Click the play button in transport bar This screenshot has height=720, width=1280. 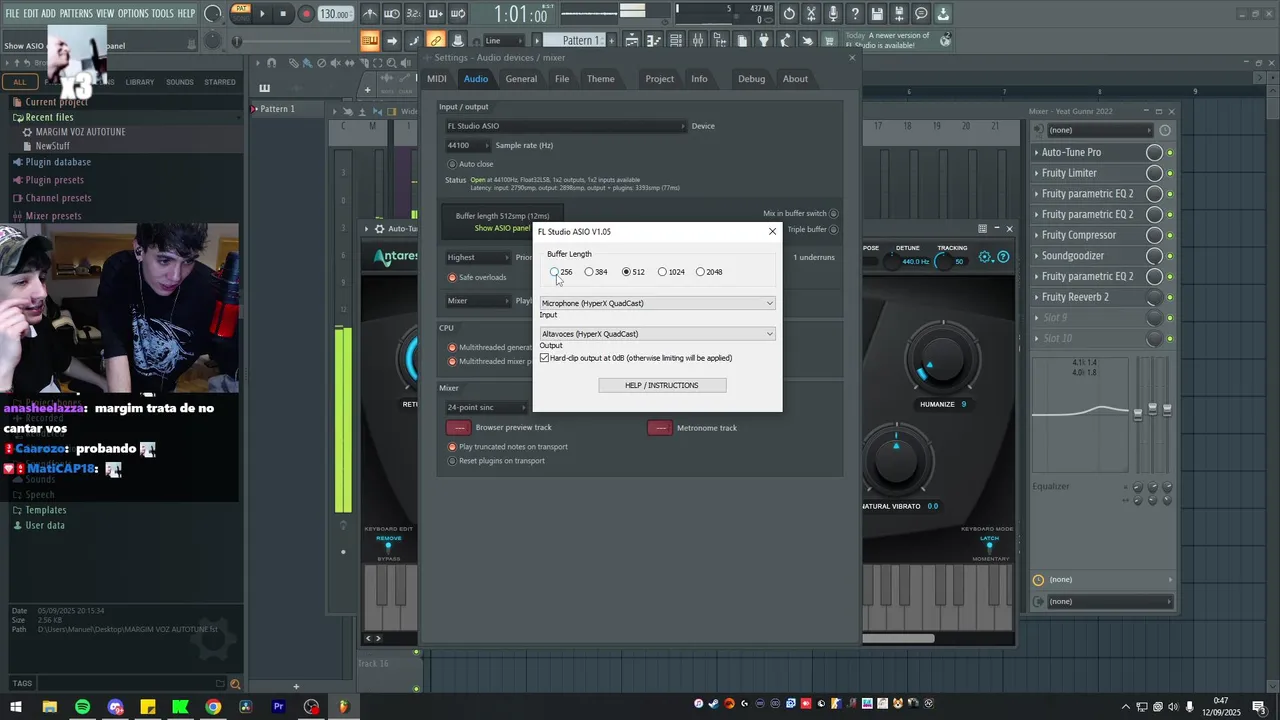click(262, 14)
